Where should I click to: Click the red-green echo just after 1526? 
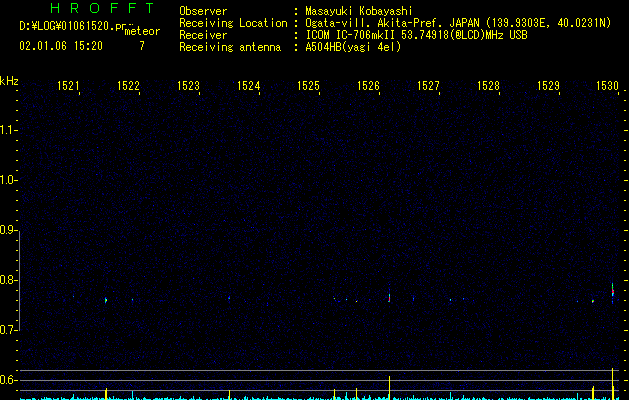(x=389, y=297)
